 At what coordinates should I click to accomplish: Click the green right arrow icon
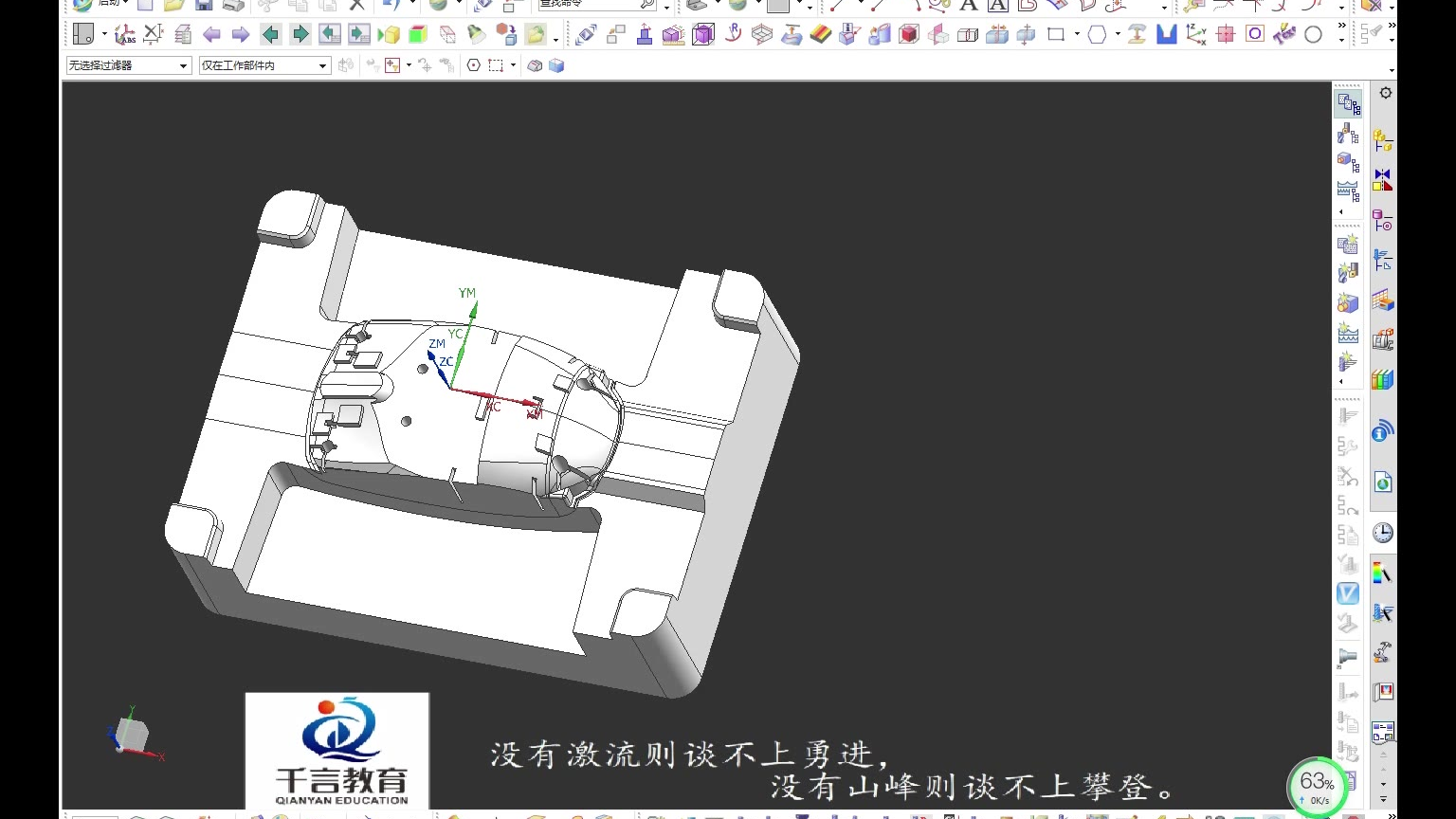point(300,35)
